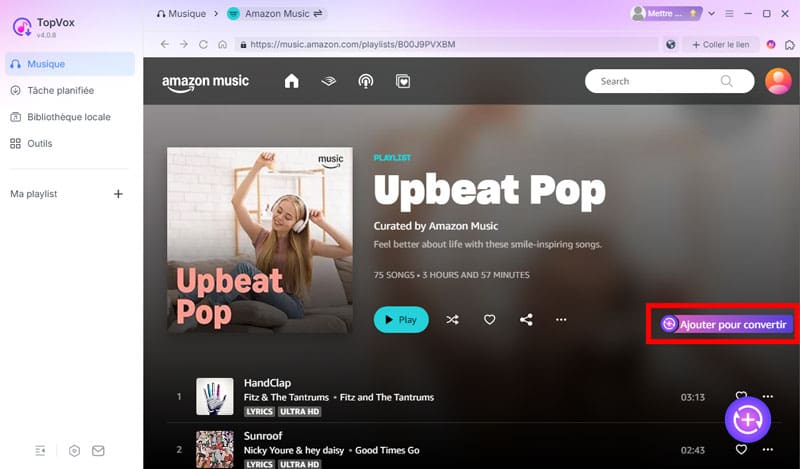Viewport: 800px width, 469px height.
Task: Click LYRICS badge on HandClap
Action: tap(259, 411)
